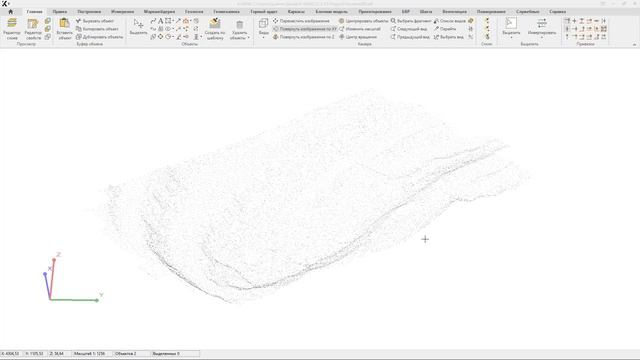Viewport: 640px width, 360px height.
Task: Toggle Повернуть изображение по XY
Action: pyautogui.click(x=305, y=29)
